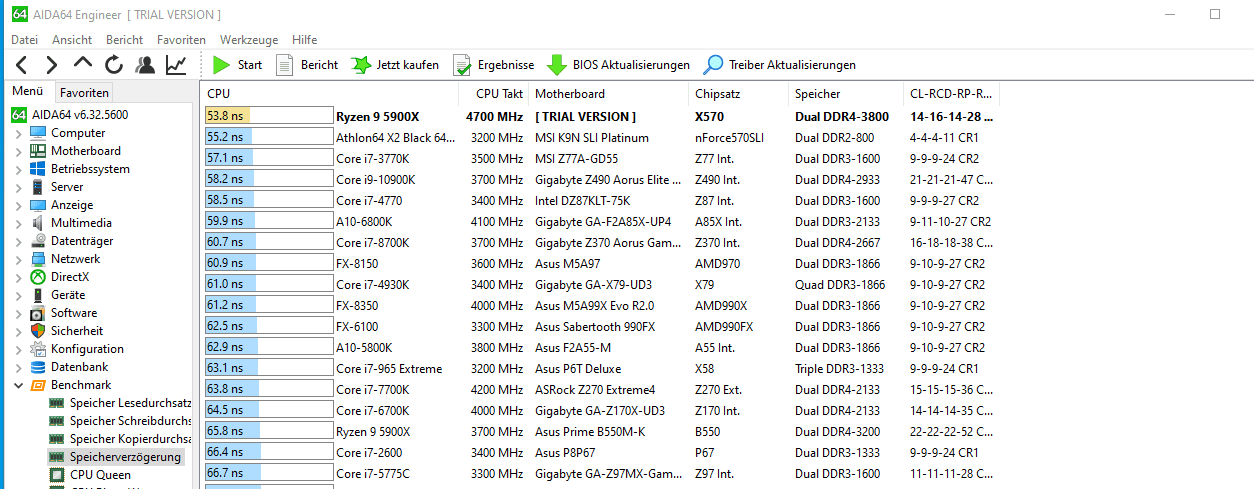The image size is (1254, 489).
Task: Open the Werkzeuge menu
Action: [249, 40]
